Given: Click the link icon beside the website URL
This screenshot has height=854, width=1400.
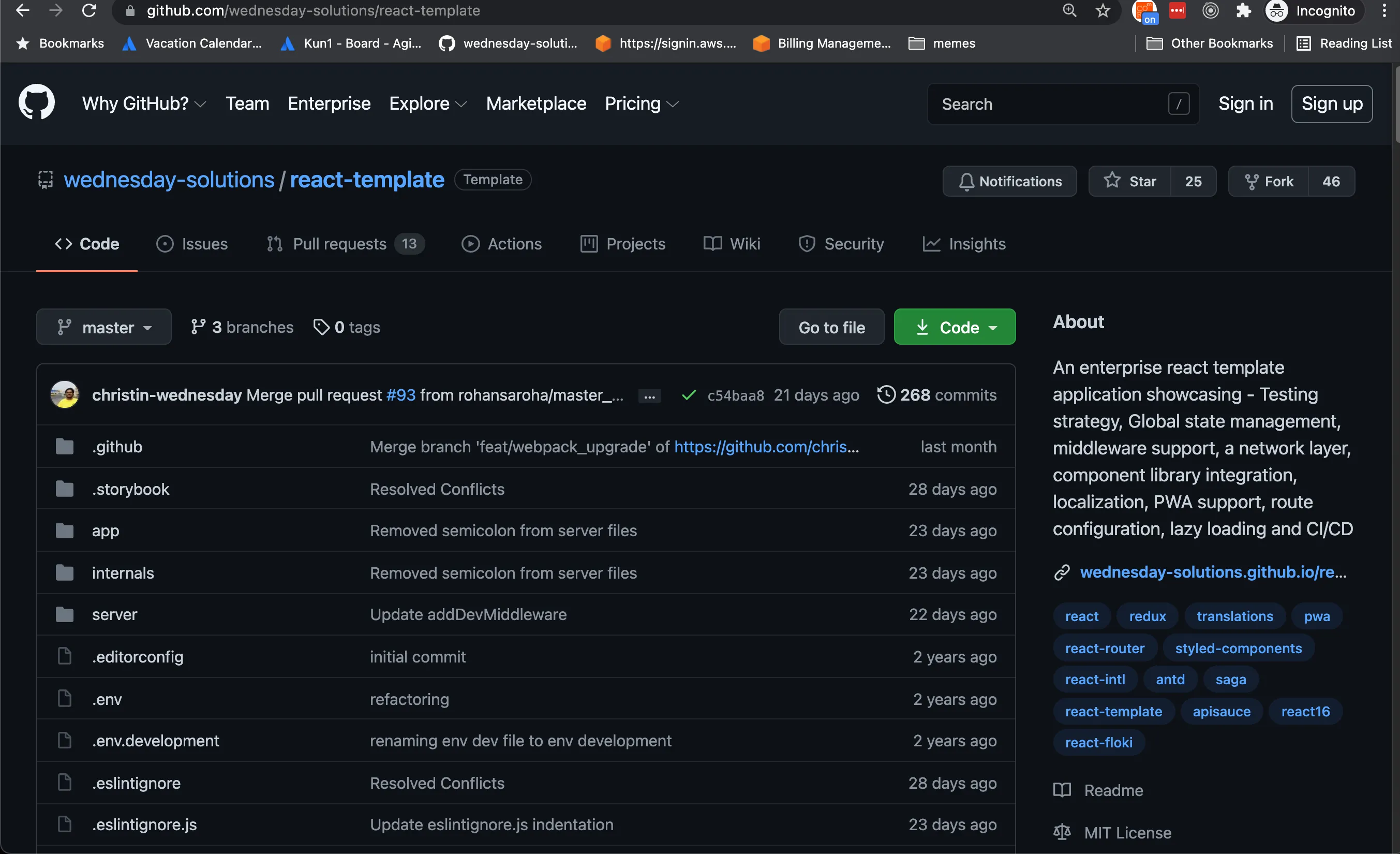Looking at the screenshot, I should coord(1062,572).
